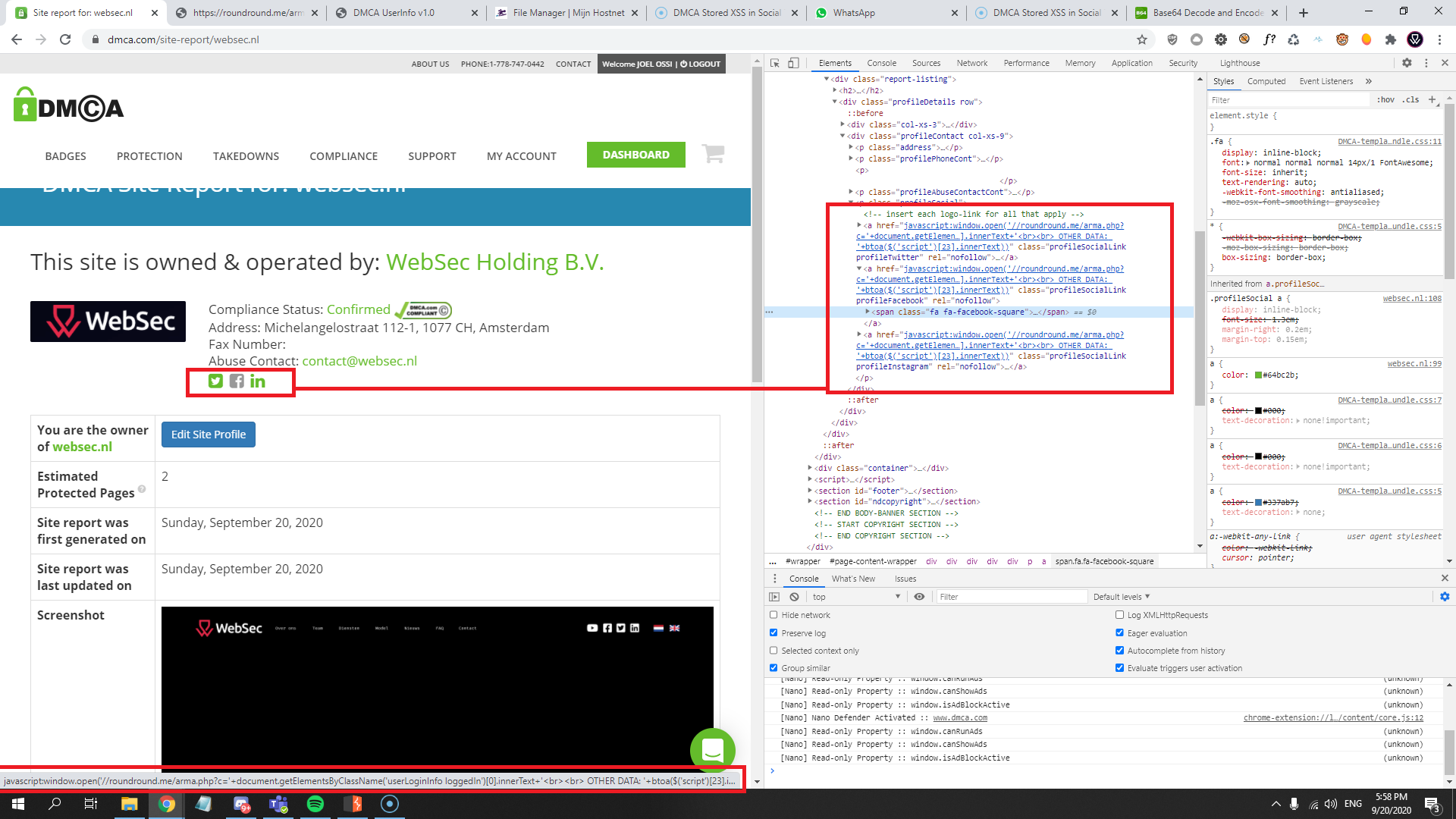Viewport: 1456px width, 819px height.
Task: Uncheck the Group similar checkbox
Action: (x=773, y=668)
